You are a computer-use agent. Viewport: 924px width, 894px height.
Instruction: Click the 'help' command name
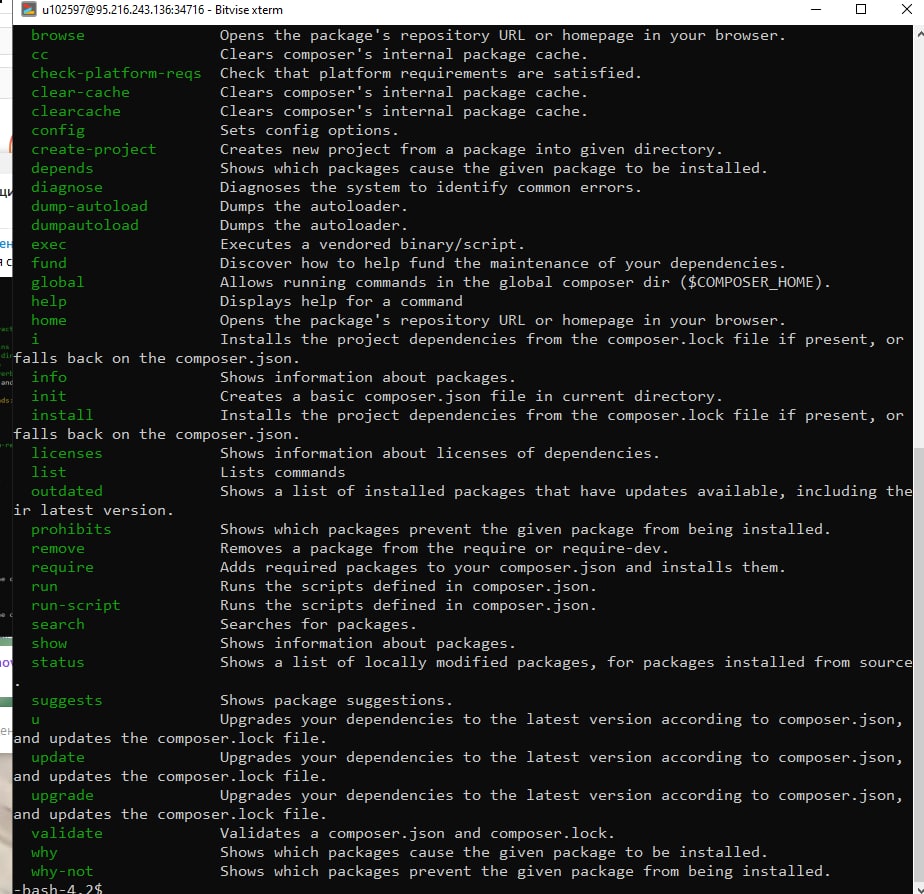pos(49,301)
